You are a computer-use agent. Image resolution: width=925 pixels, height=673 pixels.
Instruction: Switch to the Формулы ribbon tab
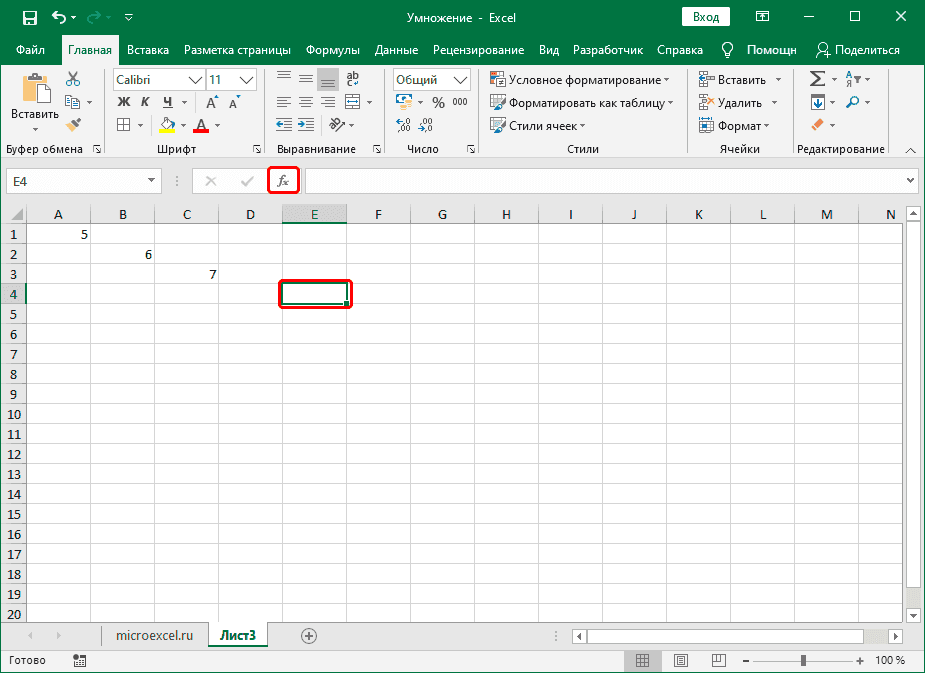pyautogui.click(x=332, y=49)
